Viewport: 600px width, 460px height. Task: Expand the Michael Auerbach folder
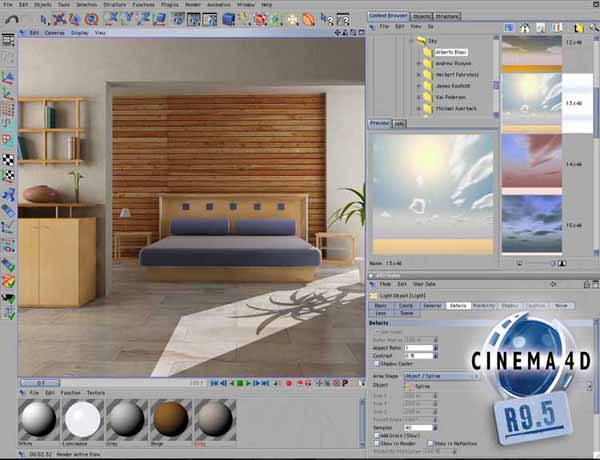(419, 109)
